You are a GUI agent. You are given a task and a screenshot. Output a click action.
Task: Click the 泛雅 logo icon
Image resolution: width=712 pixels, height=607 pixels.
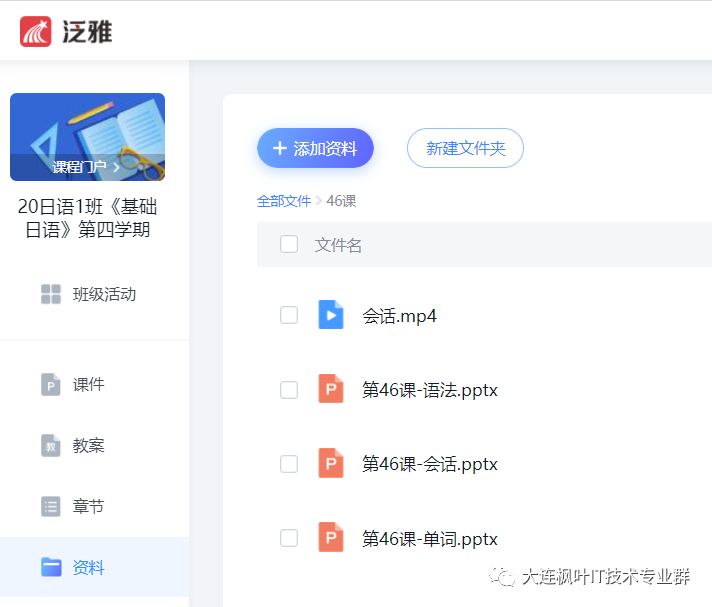click(x=36, y=31)
